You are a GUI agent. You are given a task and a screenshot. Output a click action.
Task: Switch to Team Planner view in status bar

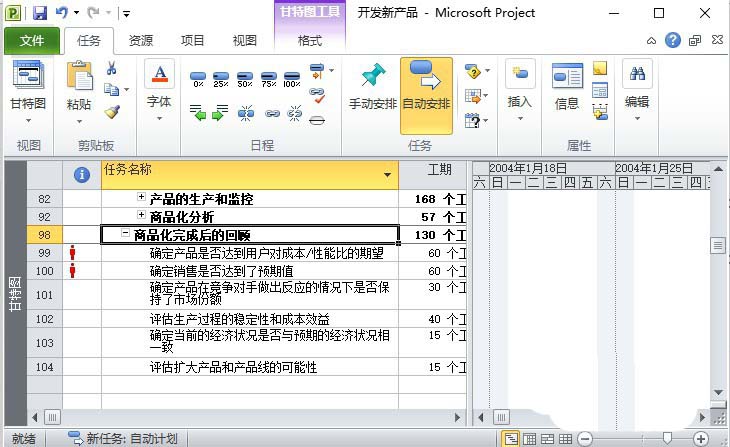(x=548, y=439)
